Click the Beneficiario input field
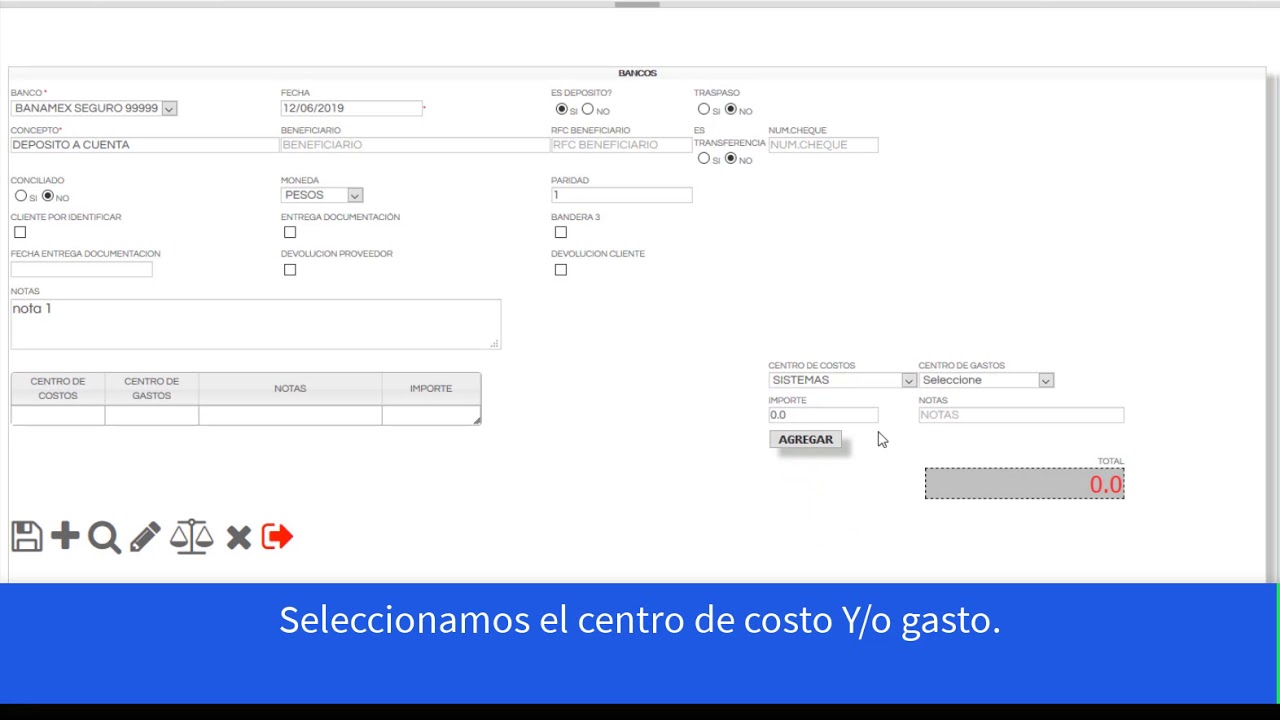The height and width of the screenshot is (720, 1280). [415, 145]
